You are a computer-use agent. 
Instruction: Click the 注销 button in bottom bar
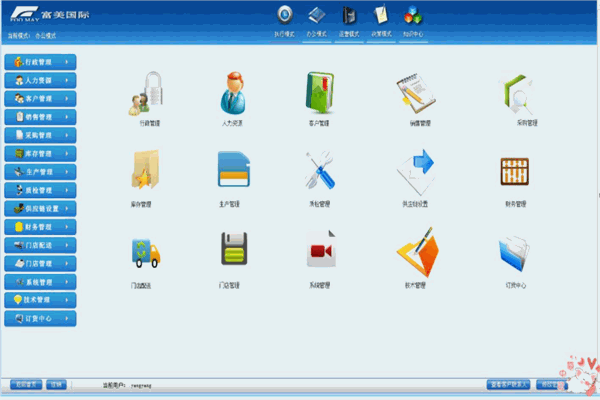tap(56, 384)
